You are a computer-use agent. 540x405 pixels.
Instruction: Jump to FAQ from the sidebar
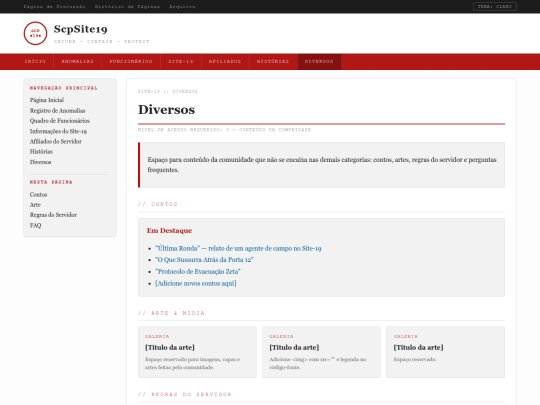click(35, 225)
